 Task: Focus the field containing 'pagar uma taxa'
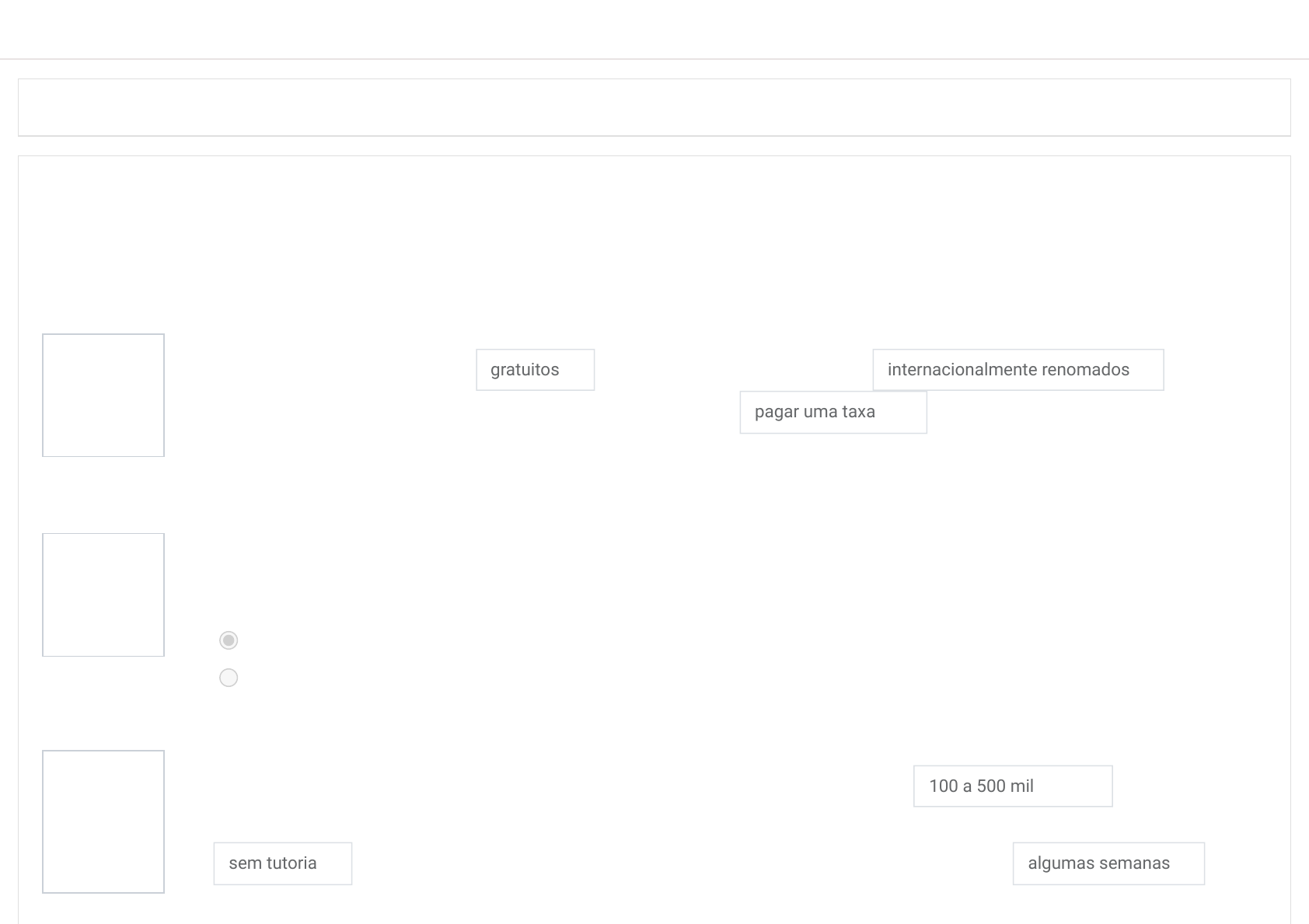pyautogui.click(x=833, y=412)
